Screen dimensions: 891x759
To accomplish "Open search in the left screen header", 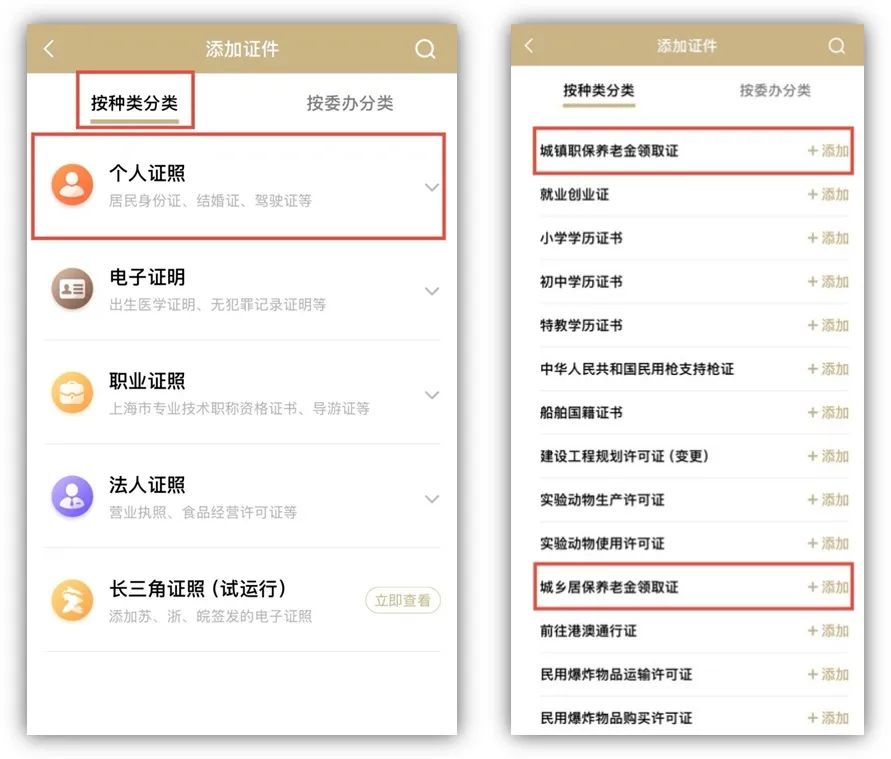I will (424, 49).
